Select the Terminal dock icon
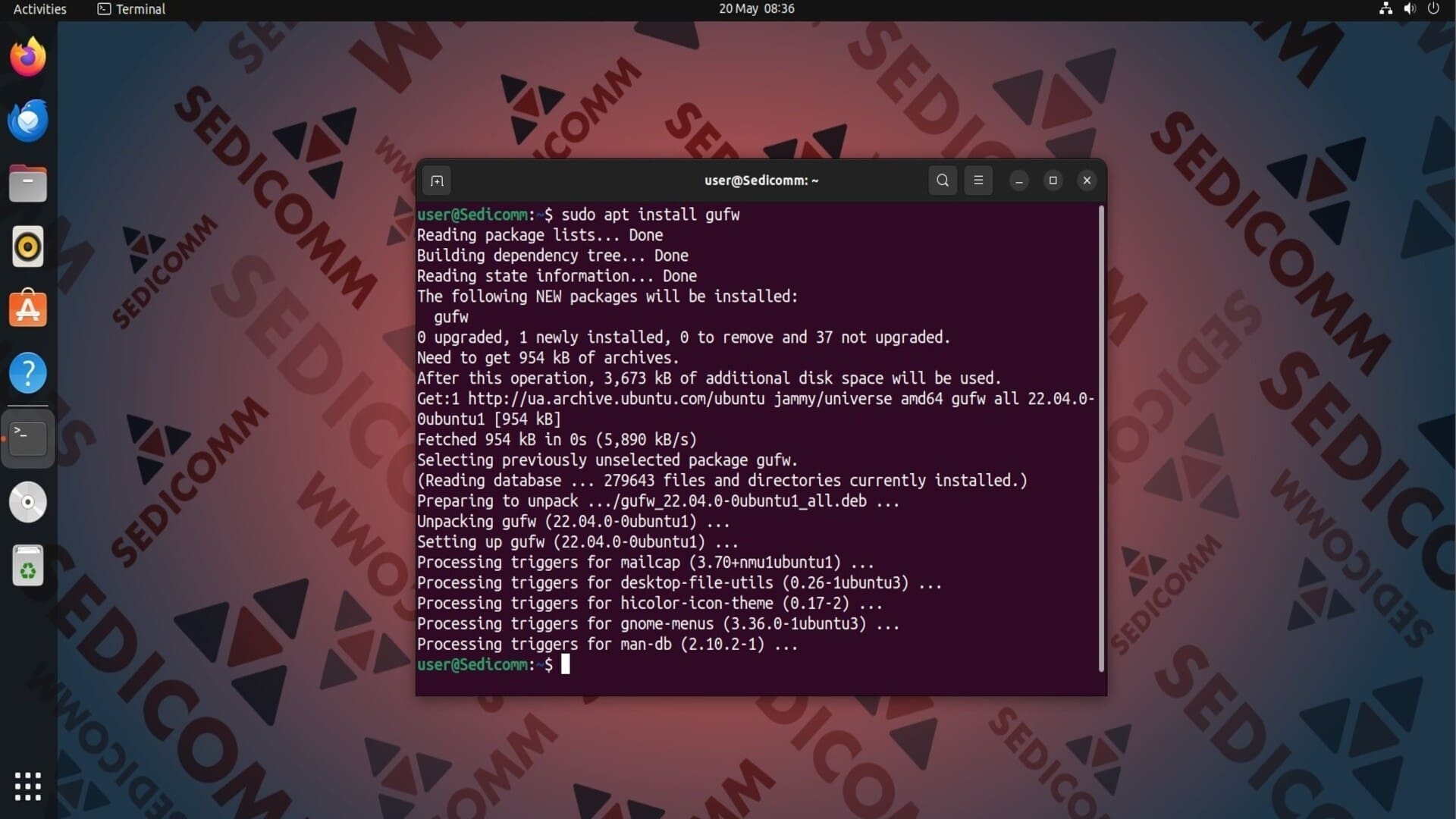The height and width of the screenshot is (819, 1456). (28, 438)
